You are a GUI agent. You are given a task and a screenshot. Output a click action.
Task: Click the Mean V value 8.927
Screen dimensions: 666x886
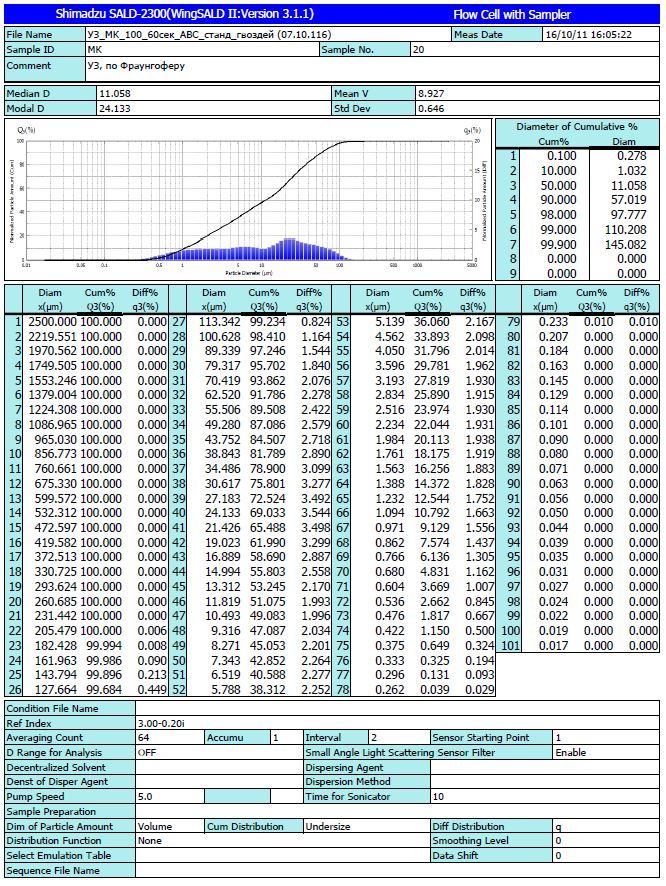pos(431,94)
